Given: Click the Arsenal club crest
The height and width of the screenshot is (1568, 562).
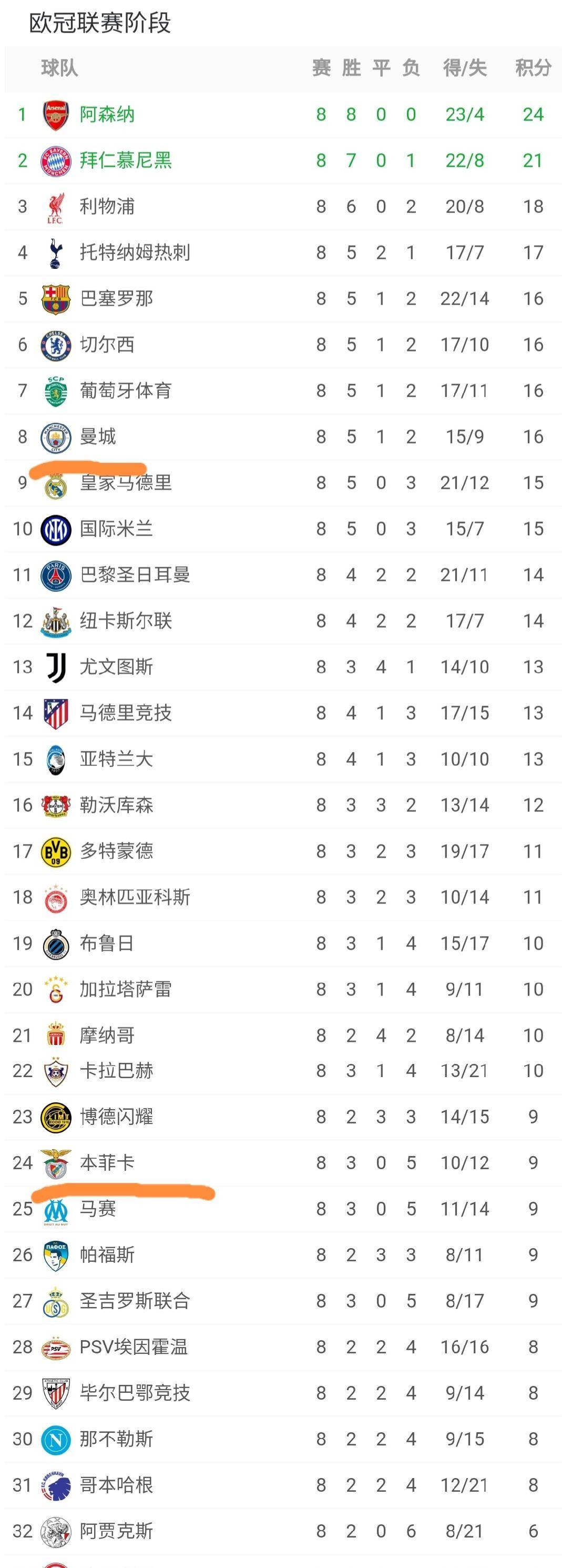Looking at the screenshot, I should [55, 114].
